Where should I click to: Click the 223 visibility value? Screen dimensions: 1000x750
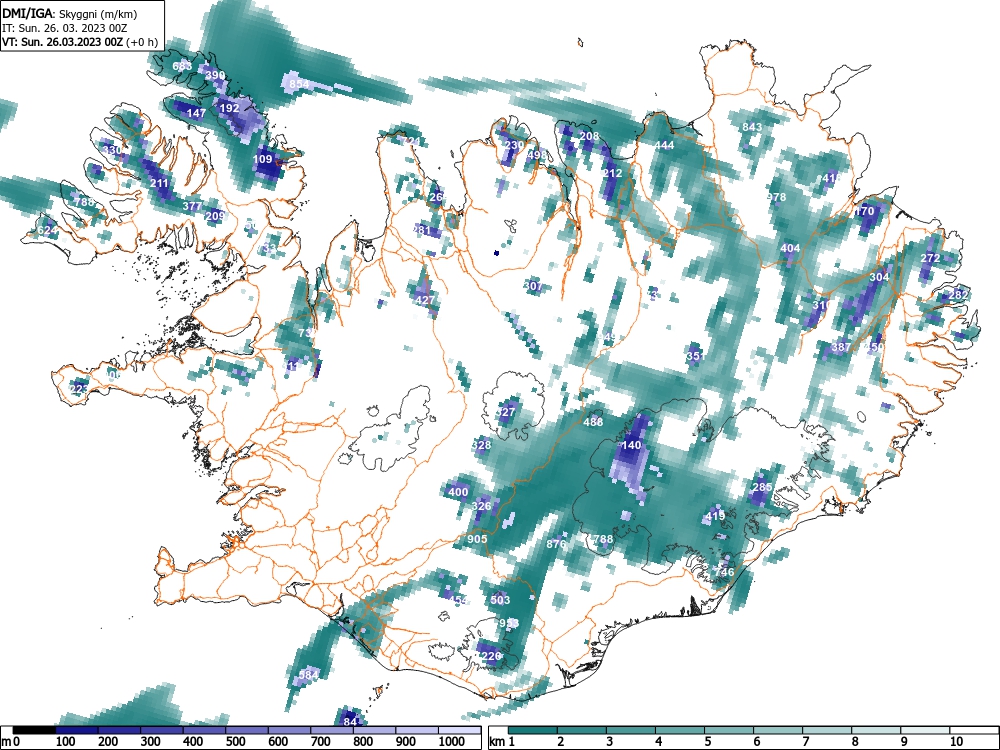click(79, 389)
